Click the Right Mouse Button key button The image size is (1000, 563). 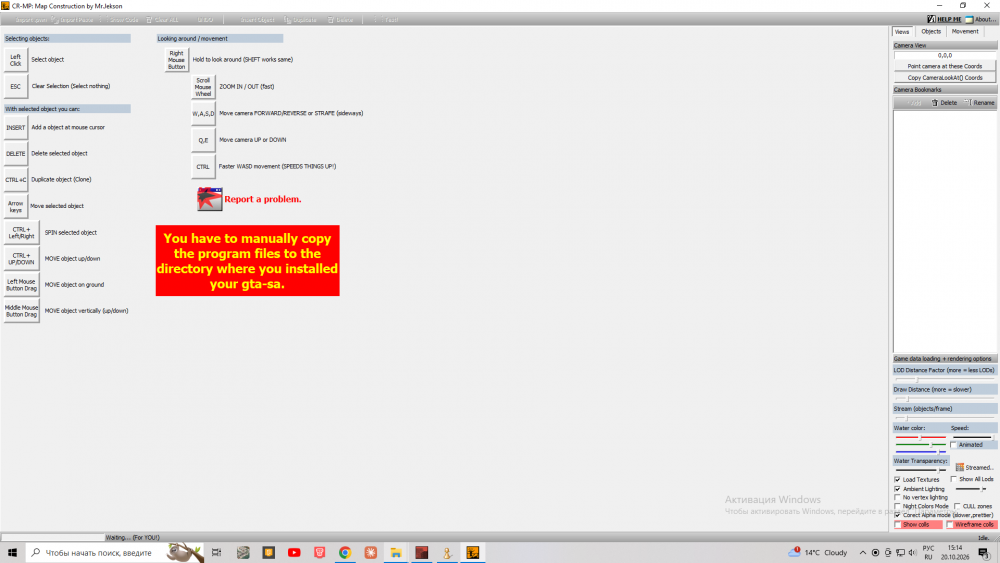176,60
